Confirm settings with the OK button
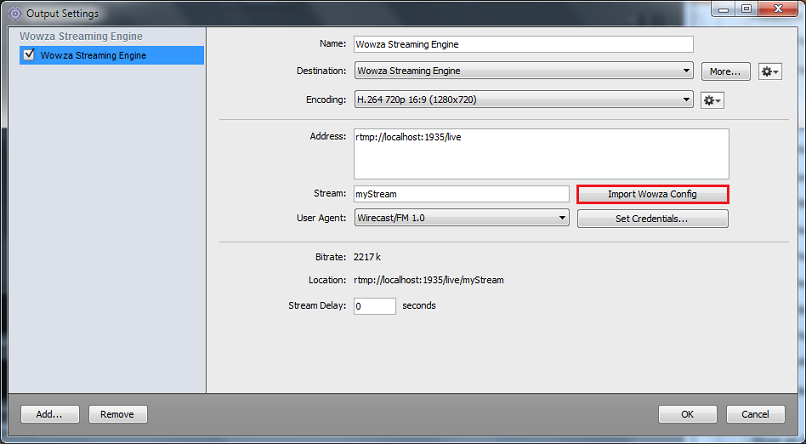806x444 pixels. [687, 414]
